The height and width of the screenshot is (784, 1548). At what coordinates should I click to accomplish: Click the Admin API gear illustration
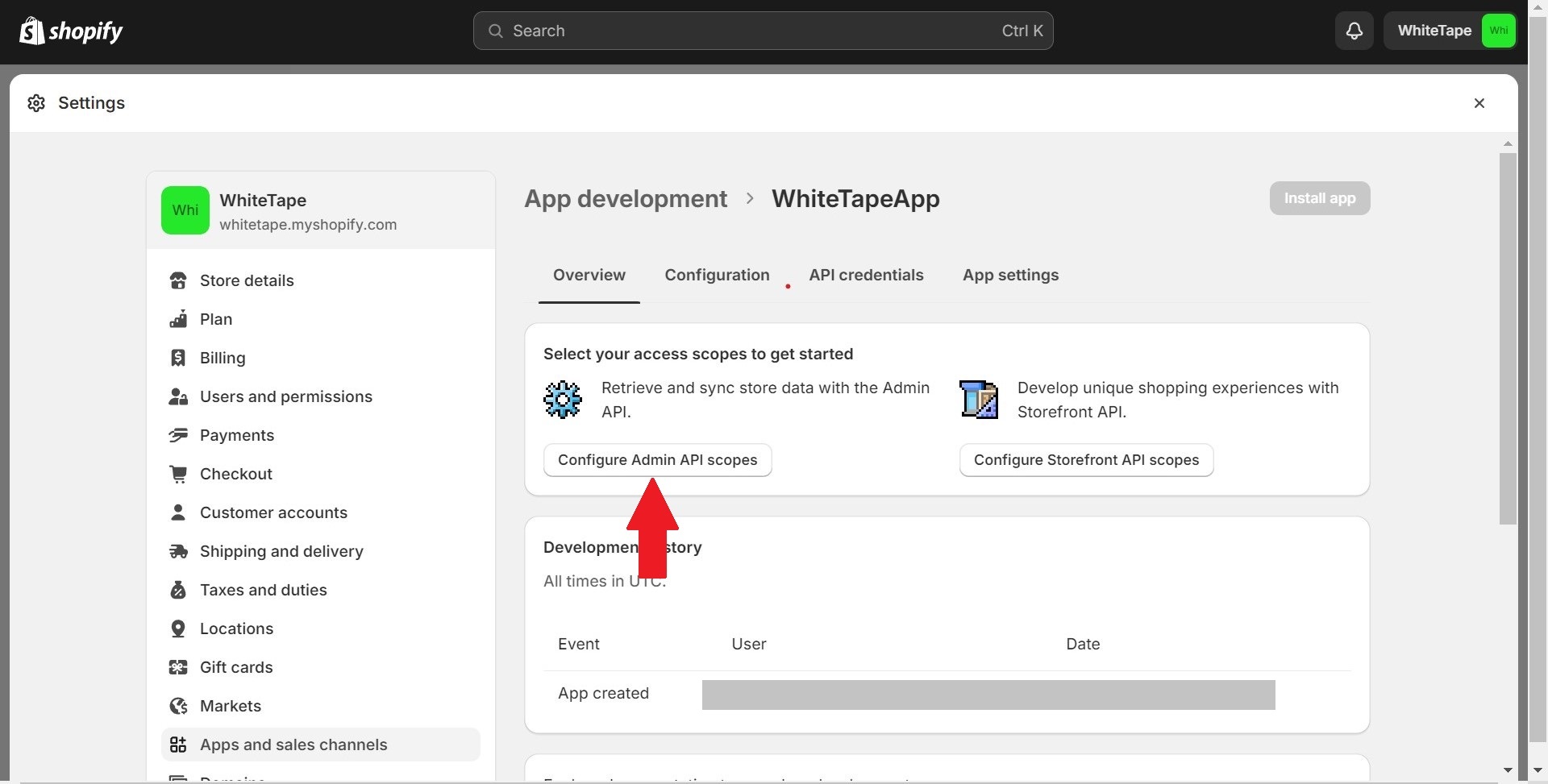tap(562, 400)
